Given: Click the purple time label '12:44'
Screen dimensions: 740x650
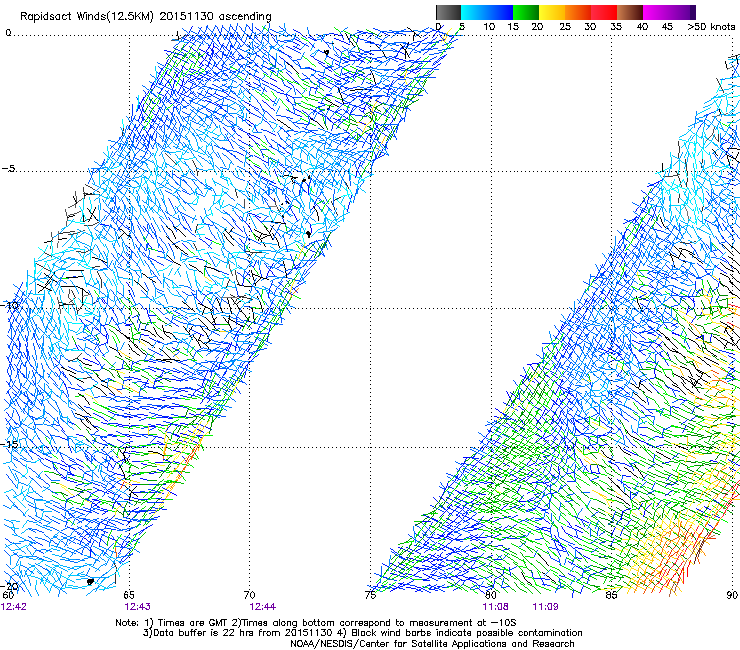Looking at the screenshot, I should 263,607.
